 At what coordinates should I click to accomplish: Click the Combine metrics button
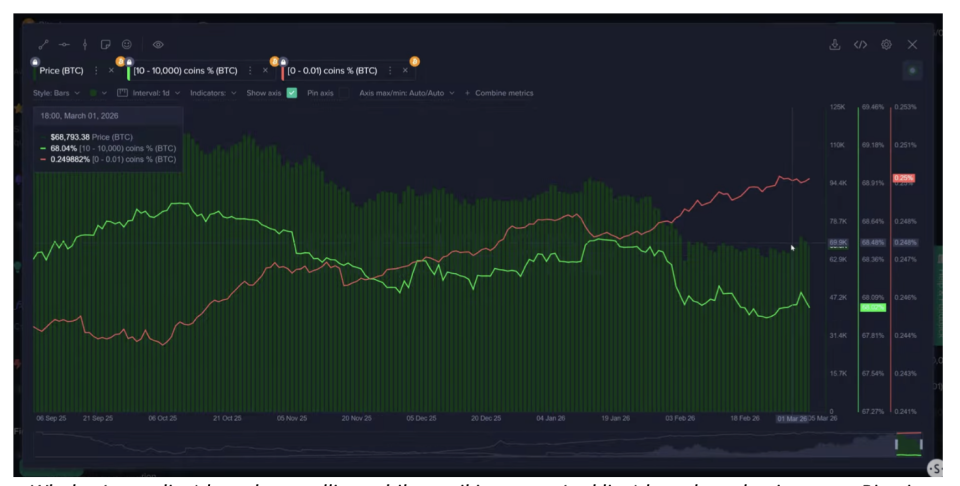(498, 93)
